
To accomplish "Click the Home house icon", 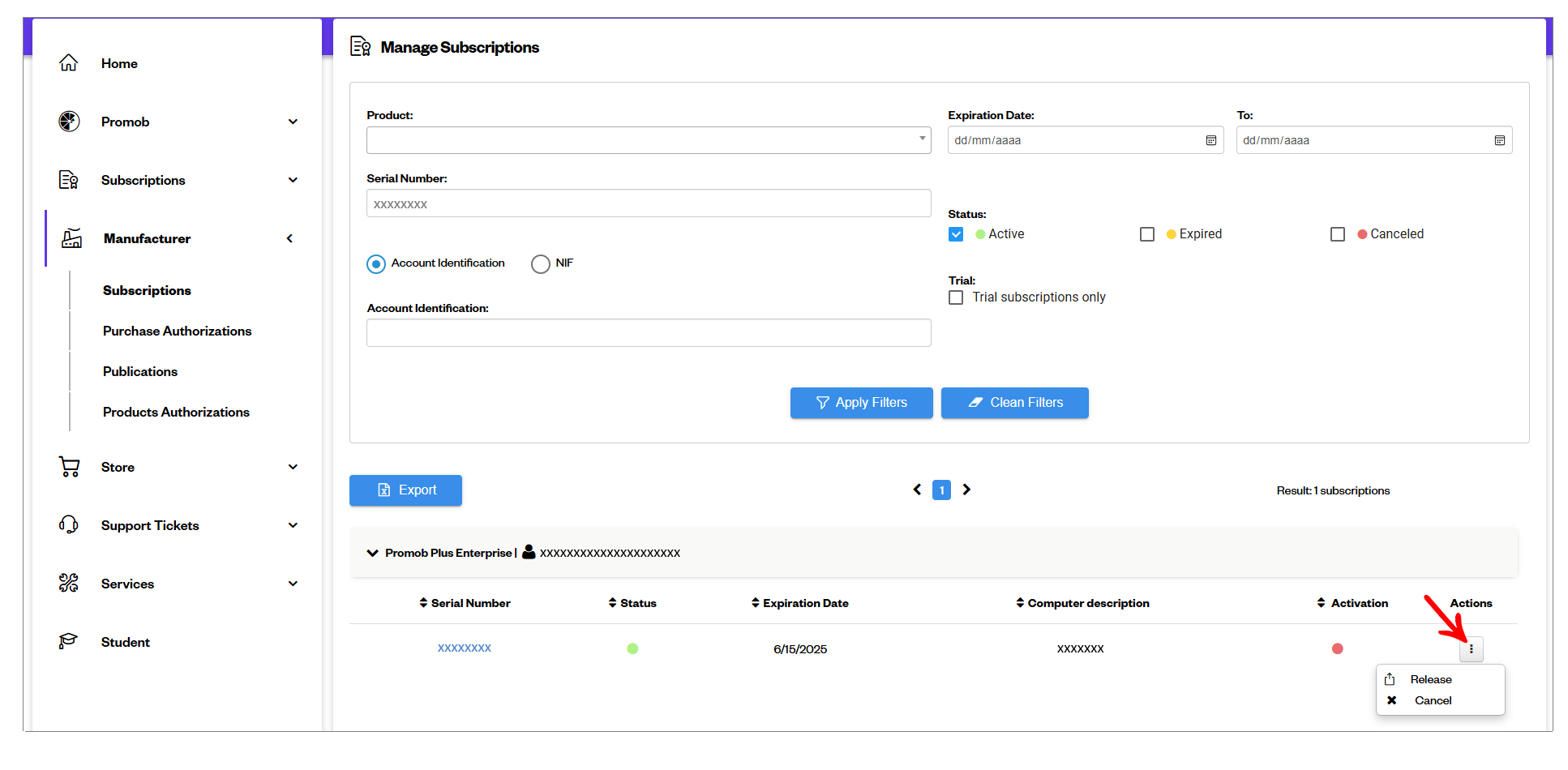I will [x=69, y=62].
